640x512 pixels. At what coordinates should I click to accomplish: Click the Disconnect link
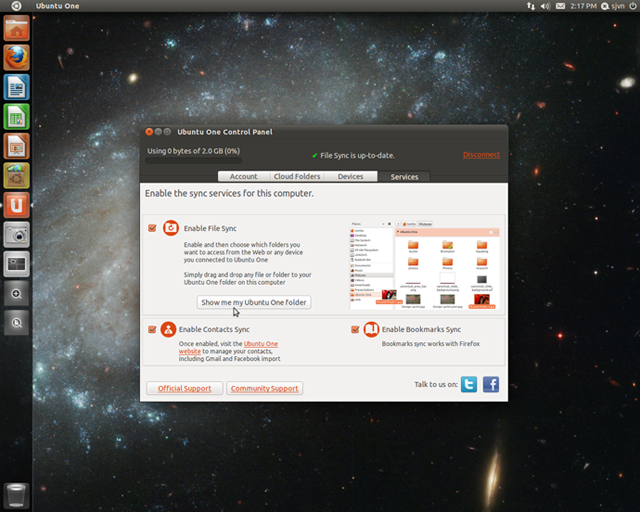tap(481, 155)
